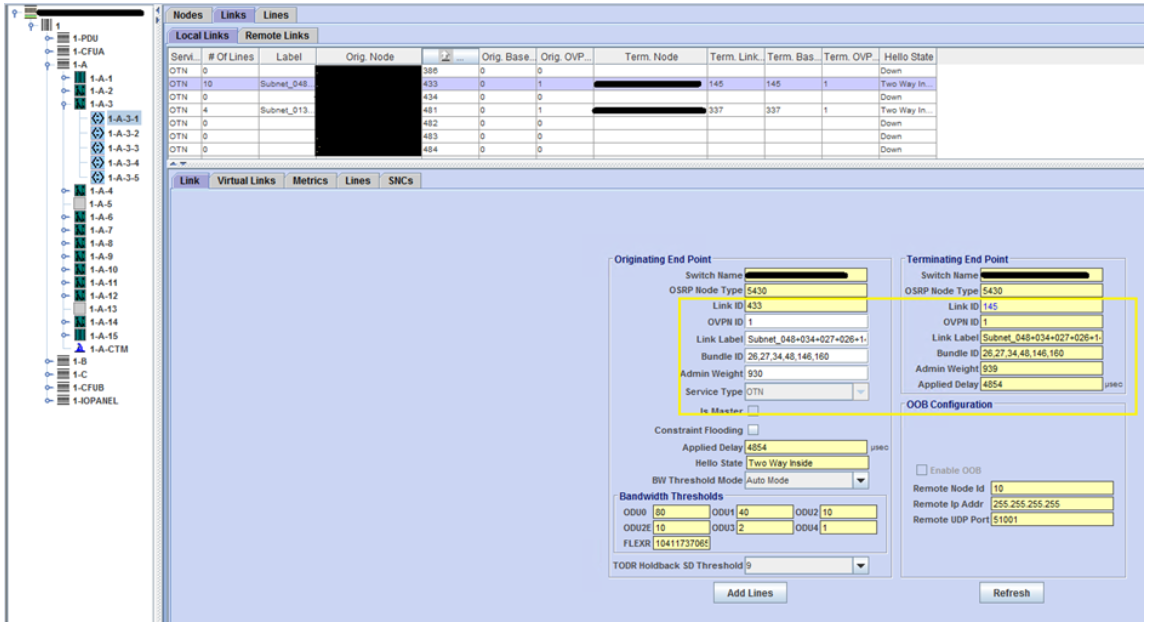Click the chassis icon at the tree root
This screenshot has height=625, width=1149.
point(30,12)
